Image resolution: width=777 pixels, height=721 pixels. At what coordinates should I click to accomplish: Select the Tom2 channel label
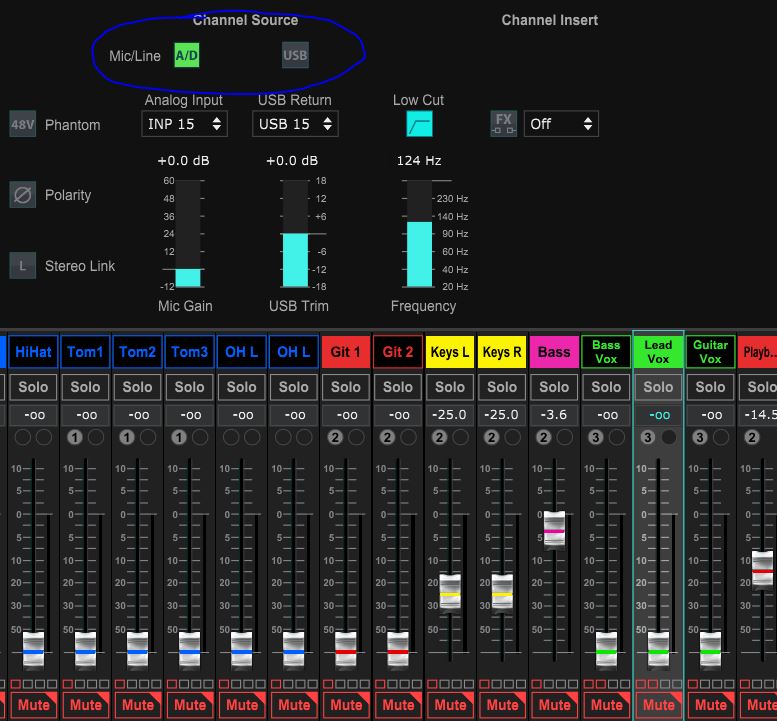(x=137, y=352)
